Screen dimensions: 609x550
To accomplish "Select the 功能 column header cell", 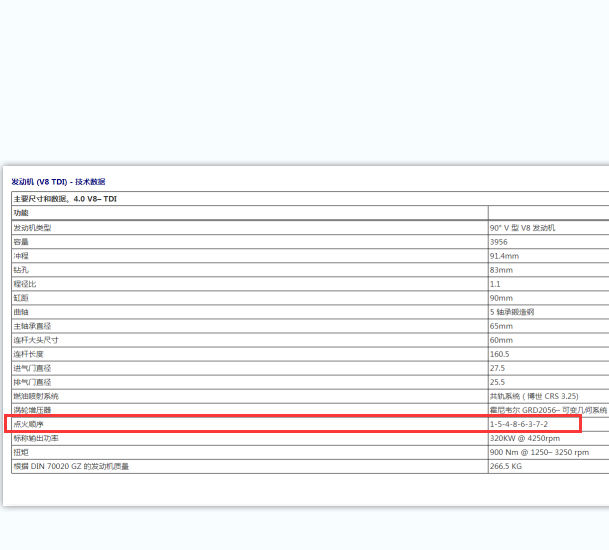I will pyautogui.click(x=21, y=213).
